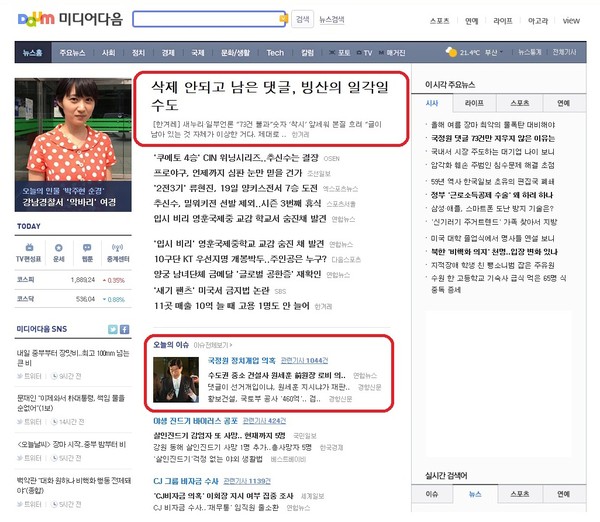Open the 뉴스검색 option beside search
Screen dimensions: 600x522
(x=332, y=19)
